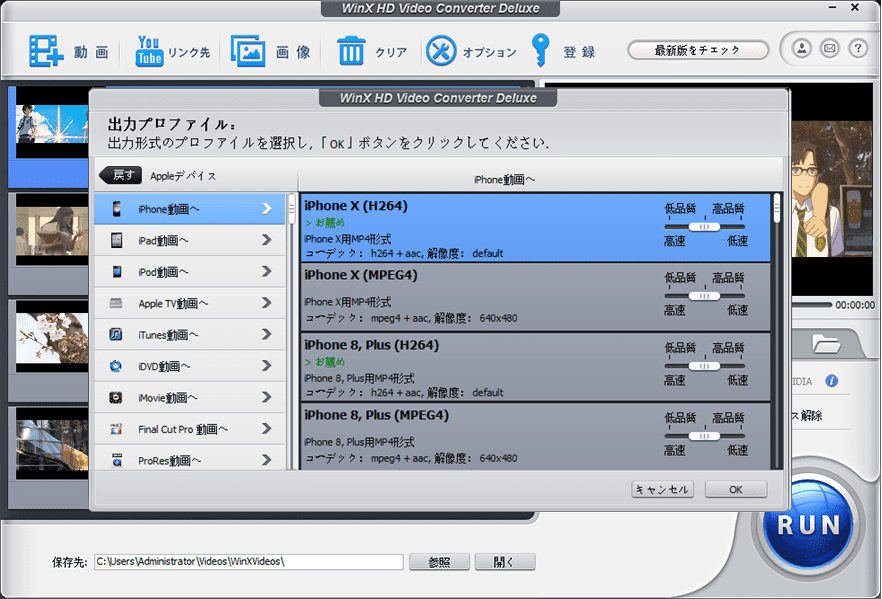Adjust the iPhone X (H264) quality slider

(704, 226)
